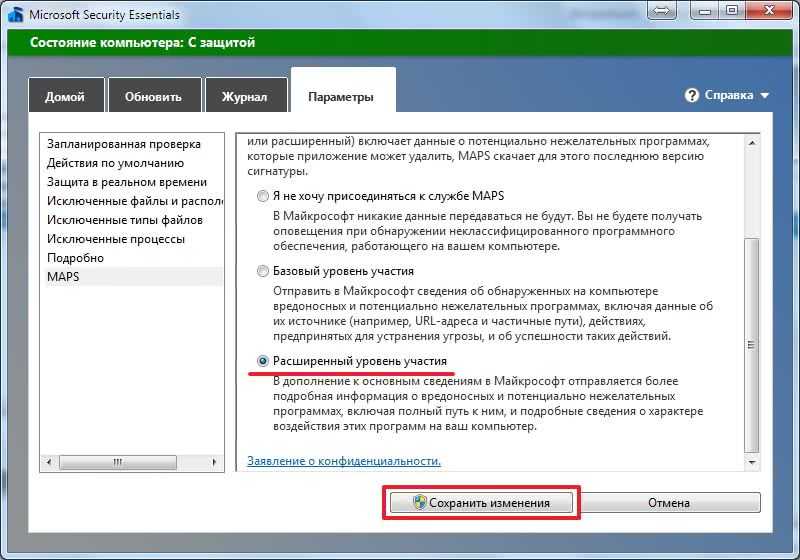Click the Отмена button
800x560 pixels.
669,503
